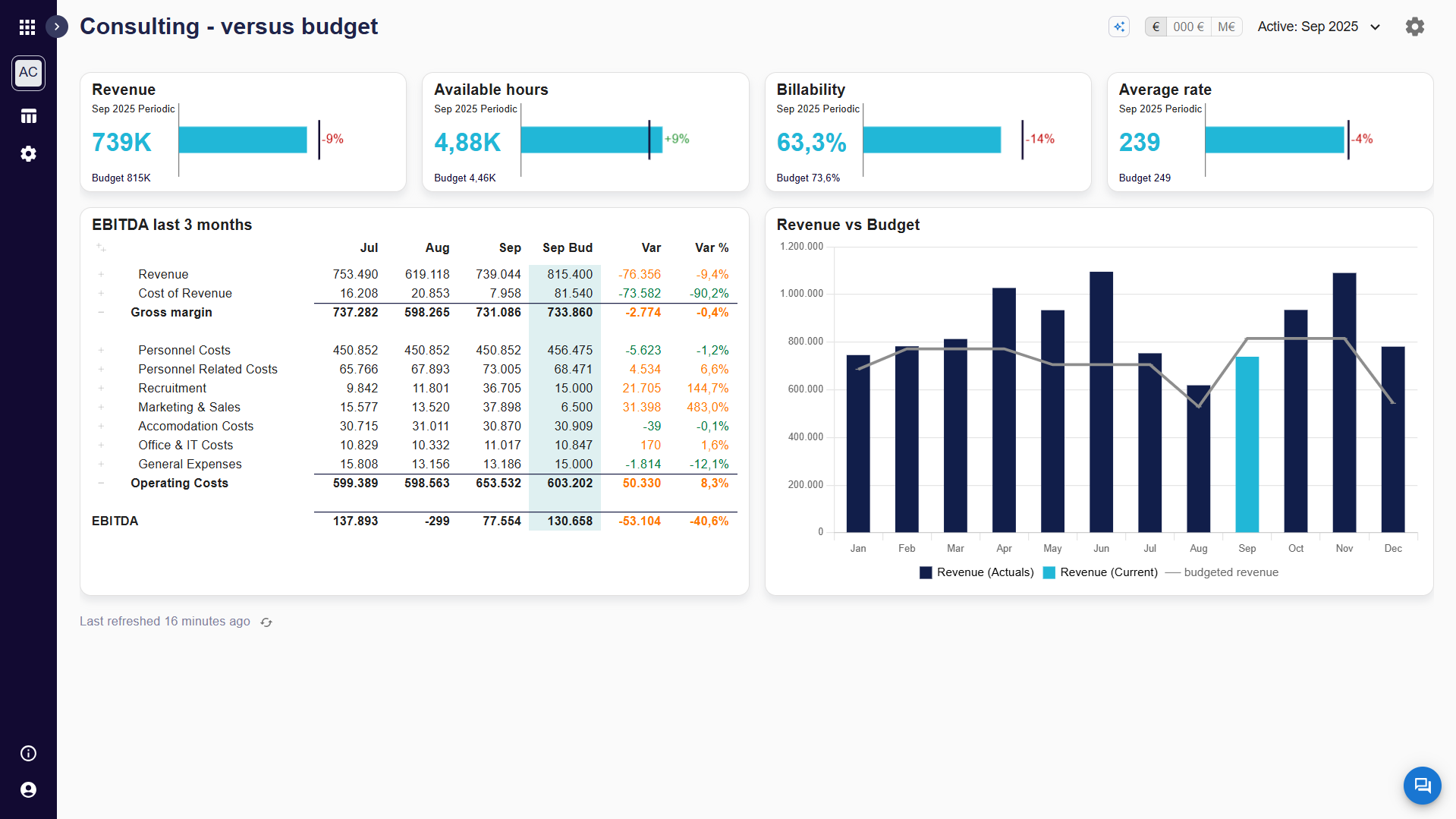Switch number format to € units
This screenshot has width=1456, height=819.
click(x=1156, y=27)
